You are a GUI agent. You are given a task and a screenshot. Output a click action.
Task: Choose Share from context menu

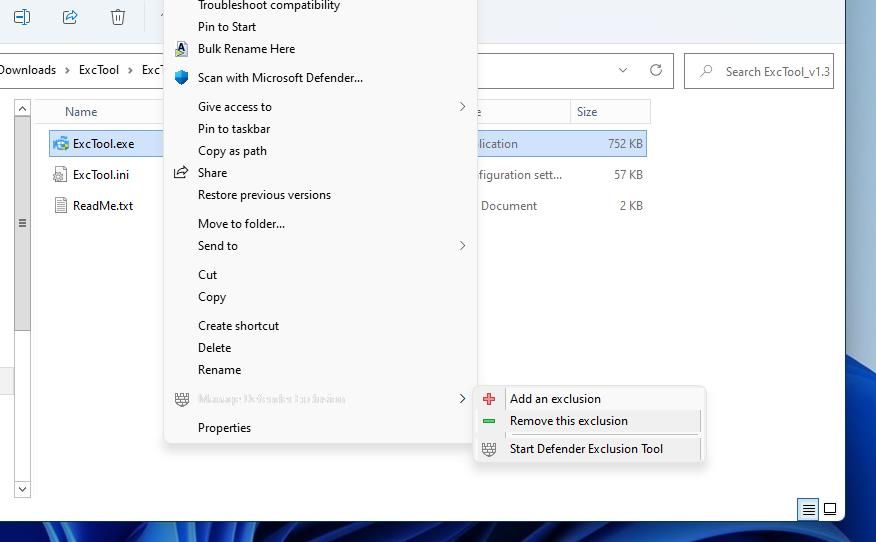[x=212, y=173]
